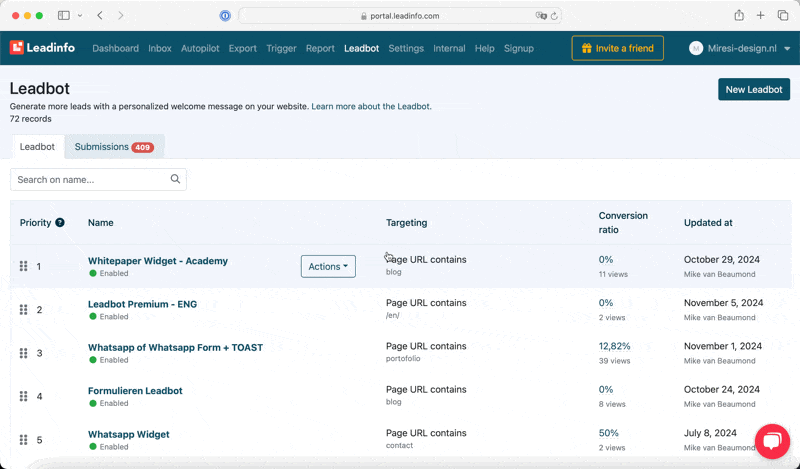Open the Autopilot menu item

pos(200,48)
